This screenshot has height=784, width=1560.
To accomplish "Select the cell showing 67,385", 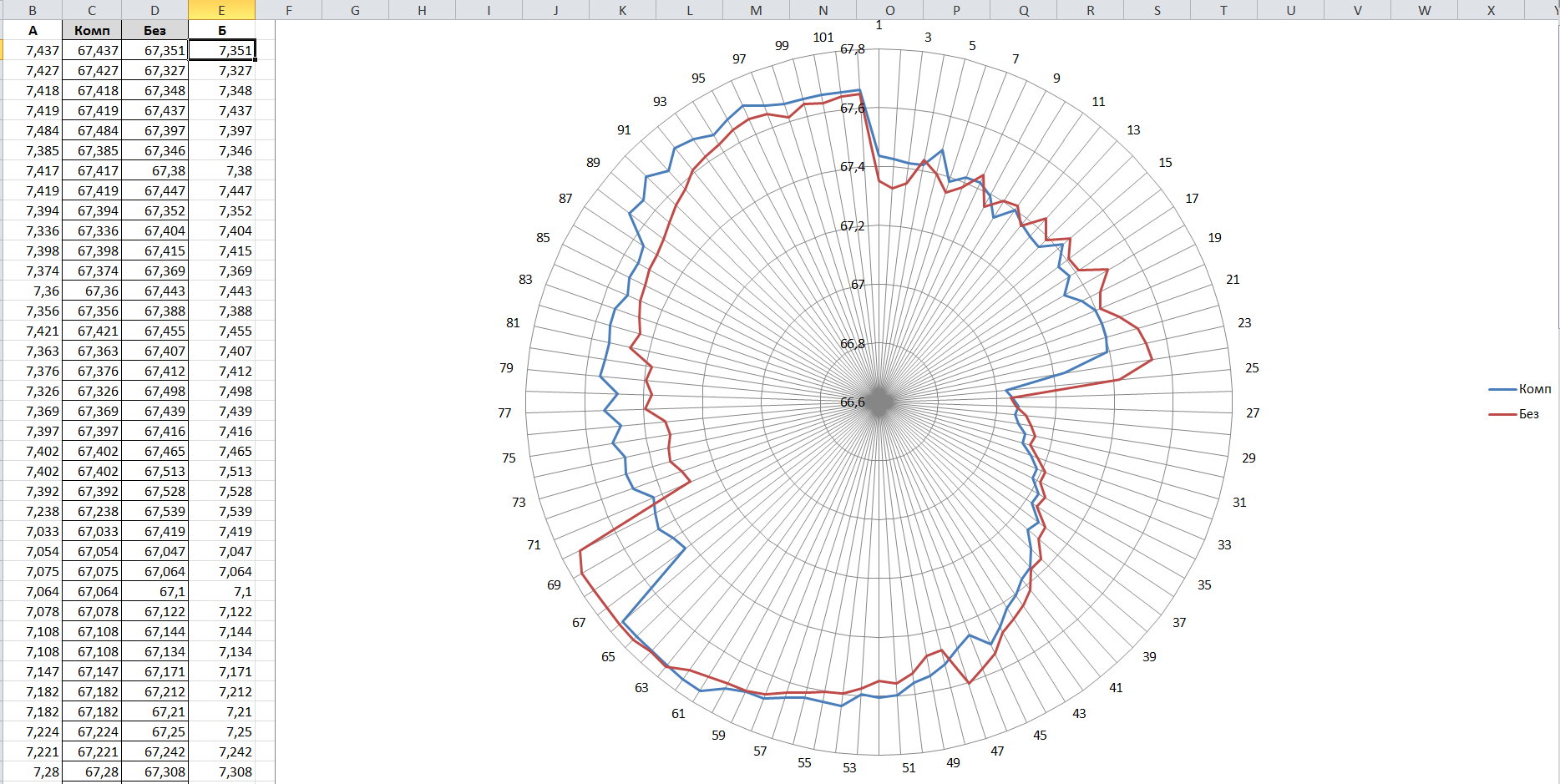I will (92, 150).
